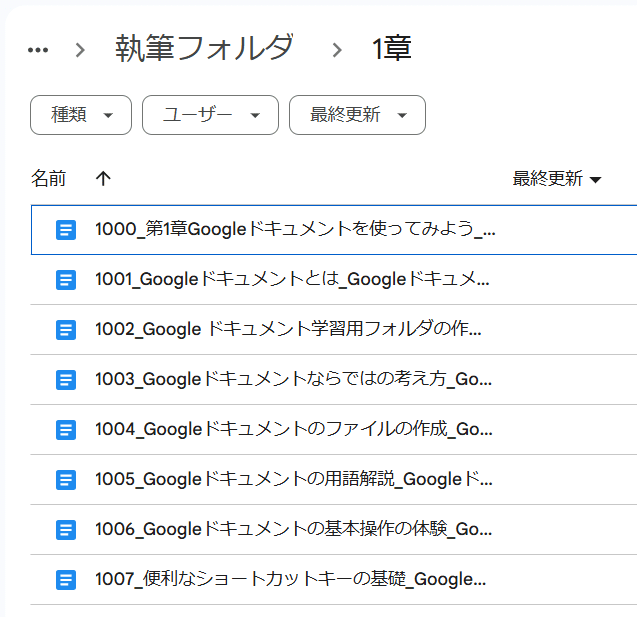This screenshot has width=637, height=617.
Task: Open the 最終更新 filter chip dropdown
Action: 358,115
